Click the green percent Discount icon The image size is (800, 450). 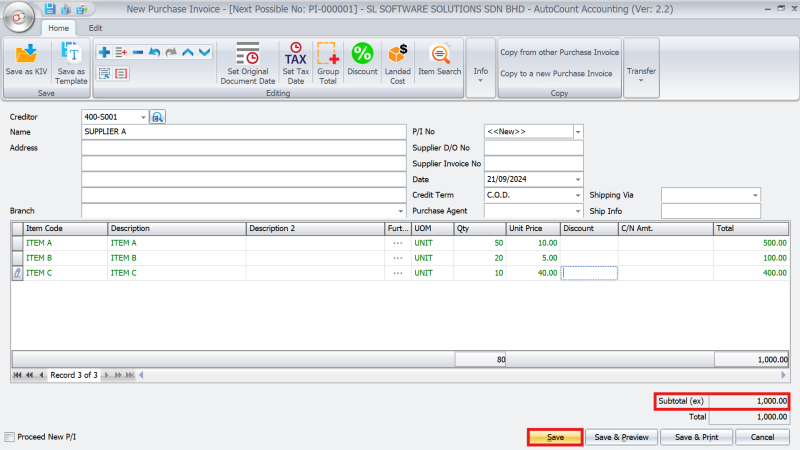(362, 53)
